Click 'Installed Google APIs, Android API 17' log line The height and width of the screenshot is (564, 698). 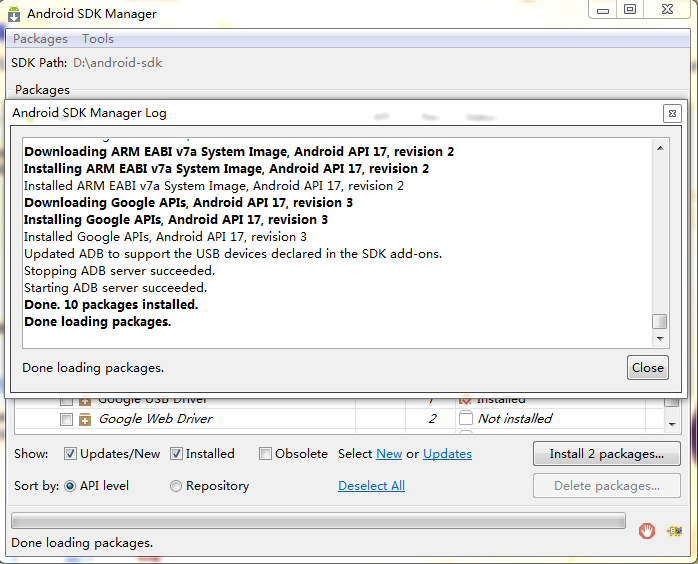(165, 237)
